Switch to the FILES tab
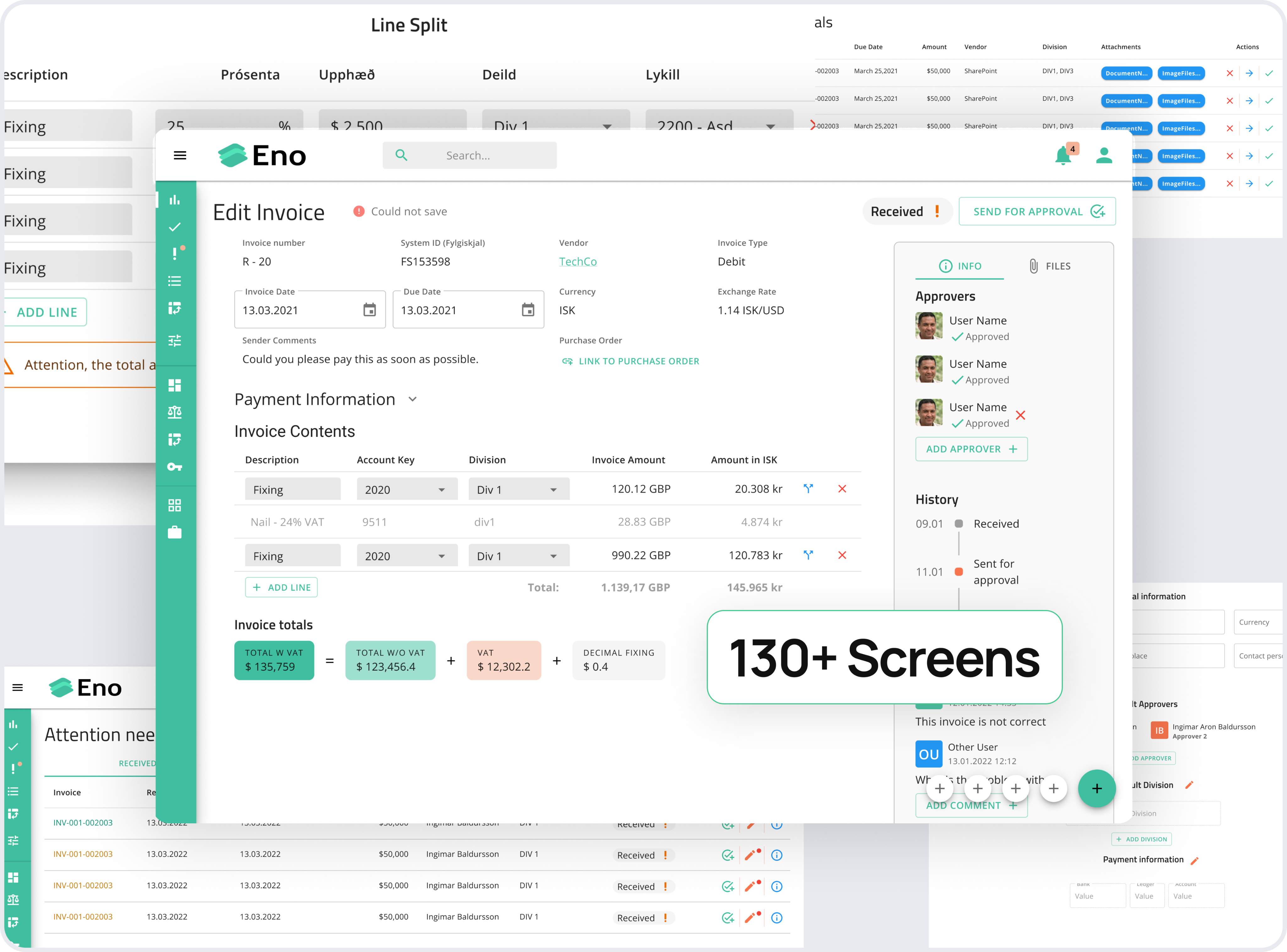Image resolution: width=1287 pixels, height=952 pixels. pyautogui.click(x=1049, y=266)
